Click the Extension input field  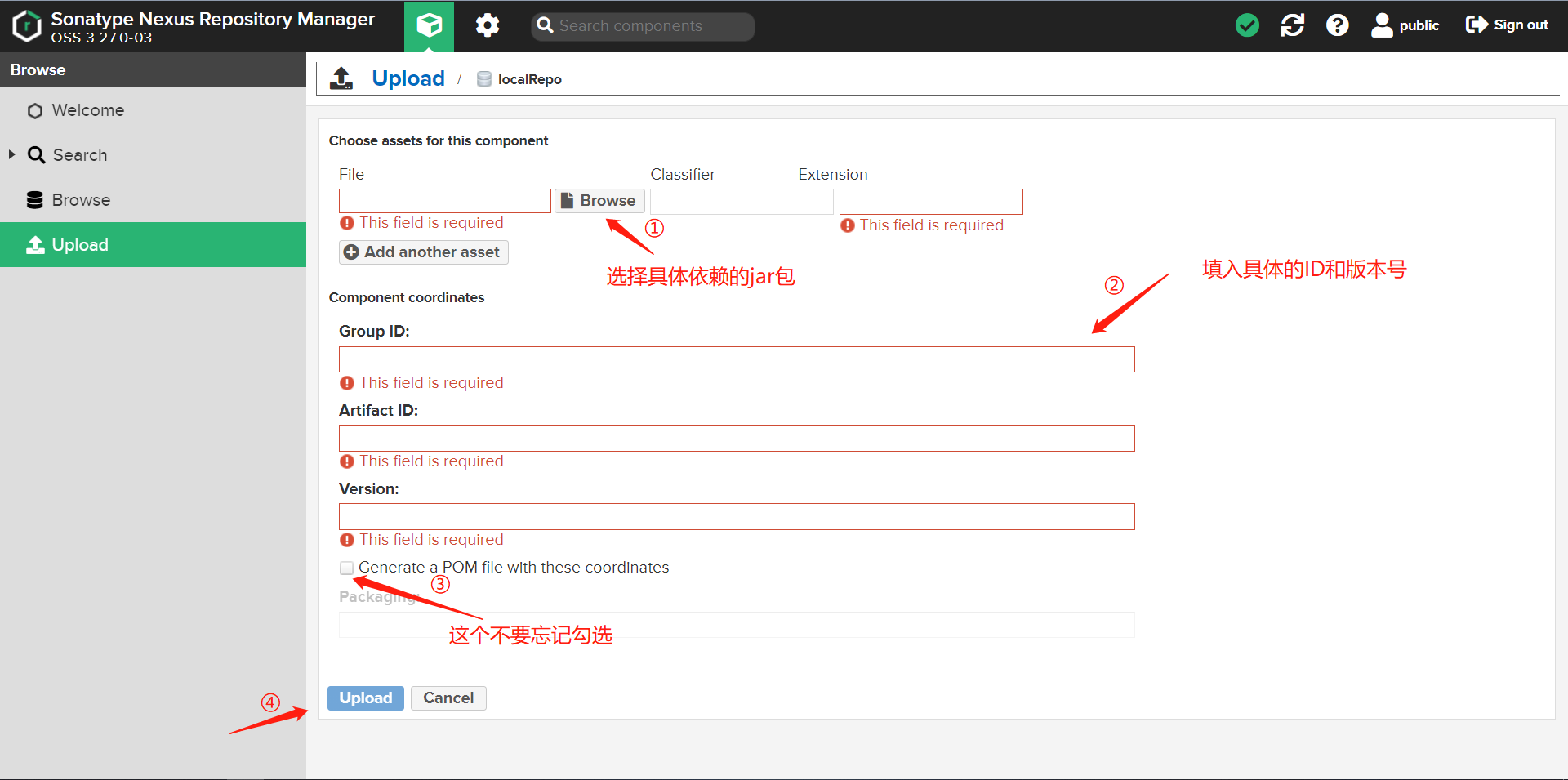pos(931,202)
